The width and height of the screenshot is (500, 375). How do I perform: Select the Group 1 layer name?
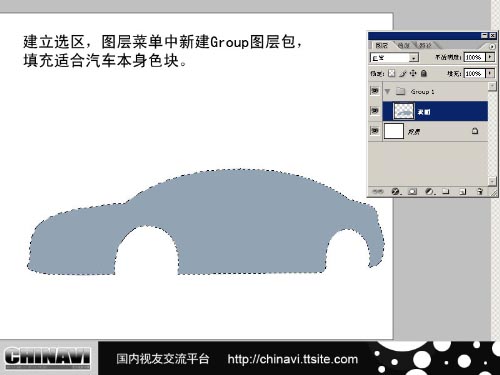(422, 91)
